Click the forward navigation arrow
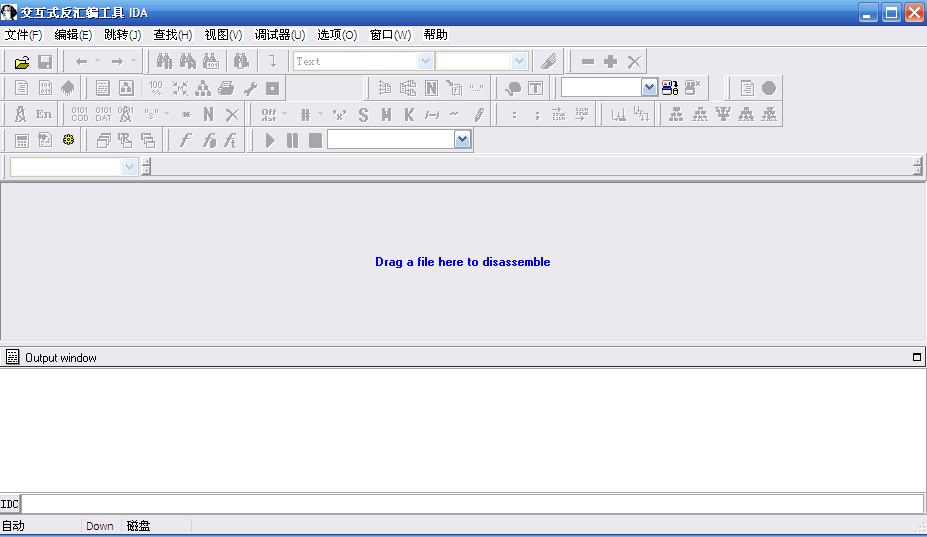This screenshot has width=927, height=537. point(117,62)
